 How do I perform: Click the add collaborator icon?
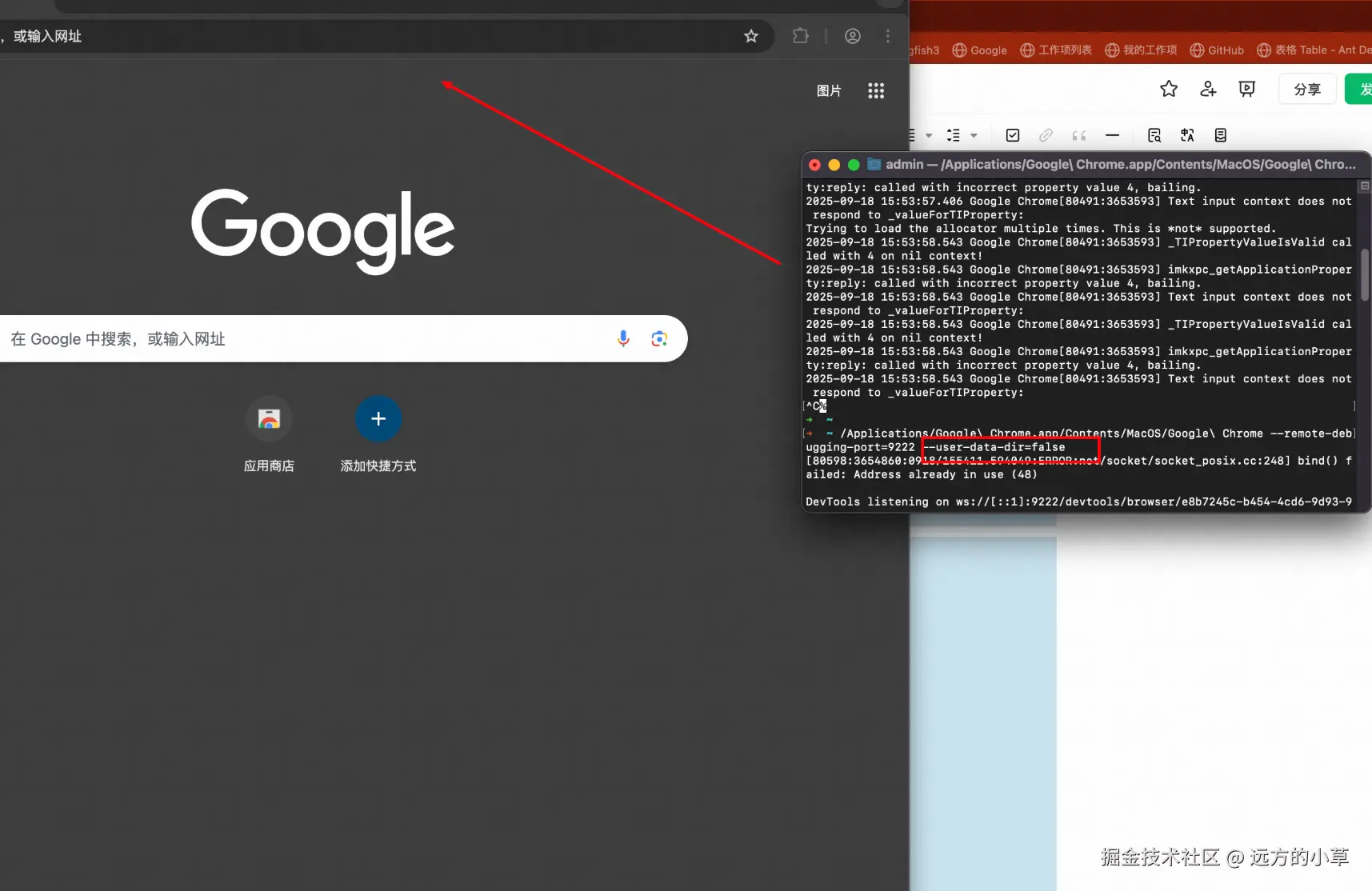1208,89
